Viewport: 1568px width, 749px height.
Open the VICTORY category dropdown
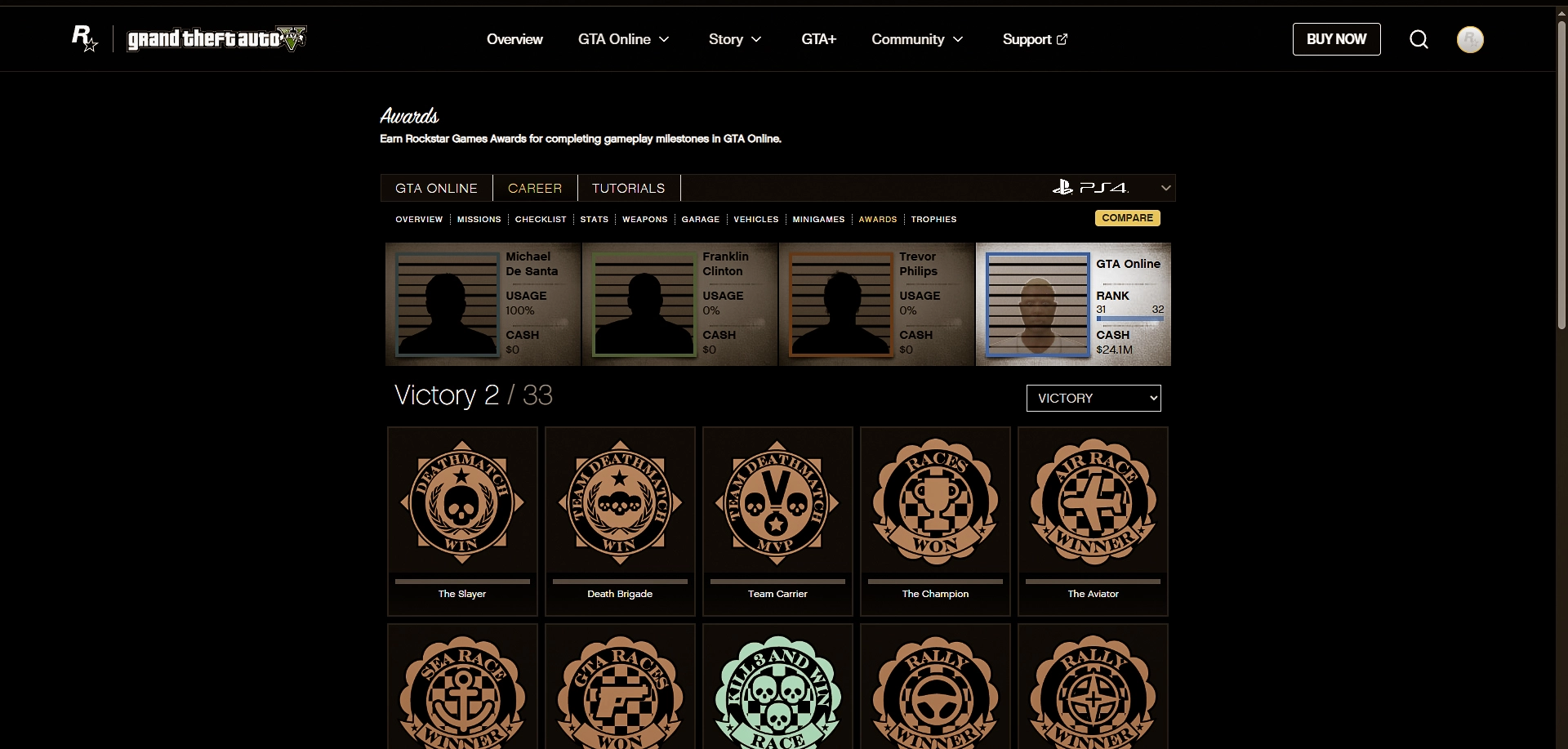click(x=1093, y=398)
